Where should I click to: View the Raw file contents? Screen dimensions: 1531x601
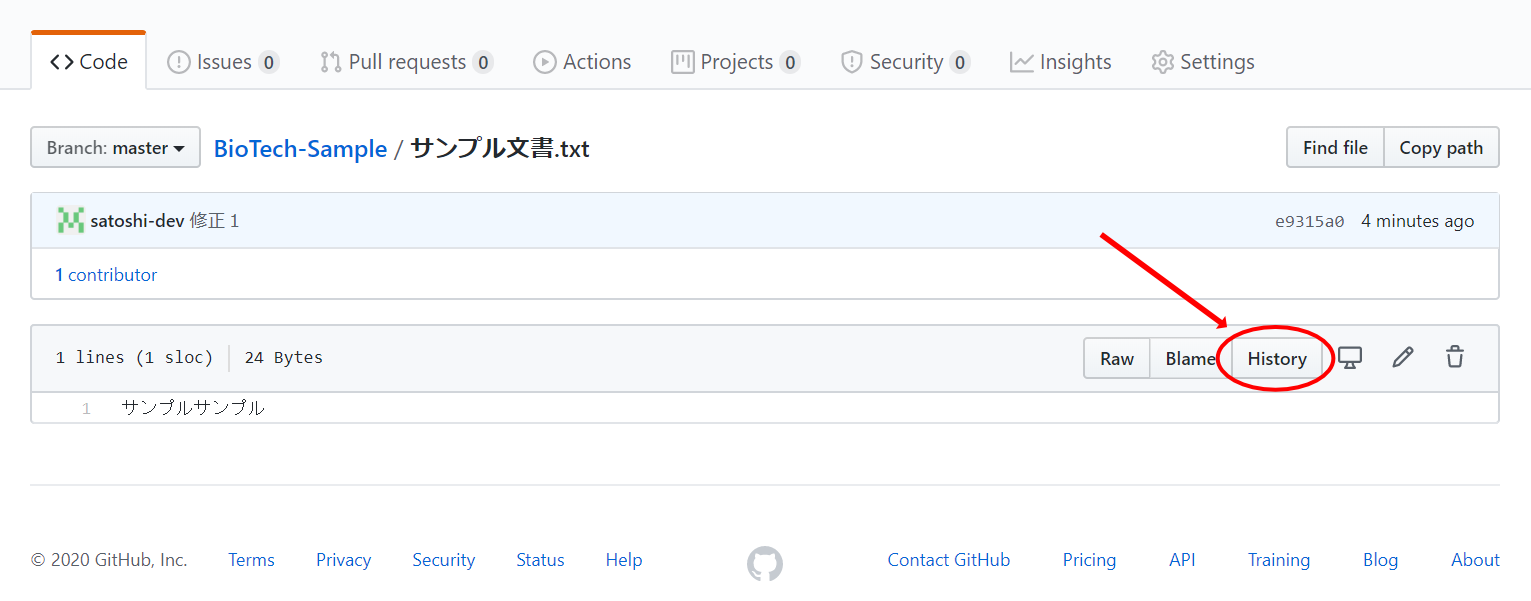pos(1117,358)
